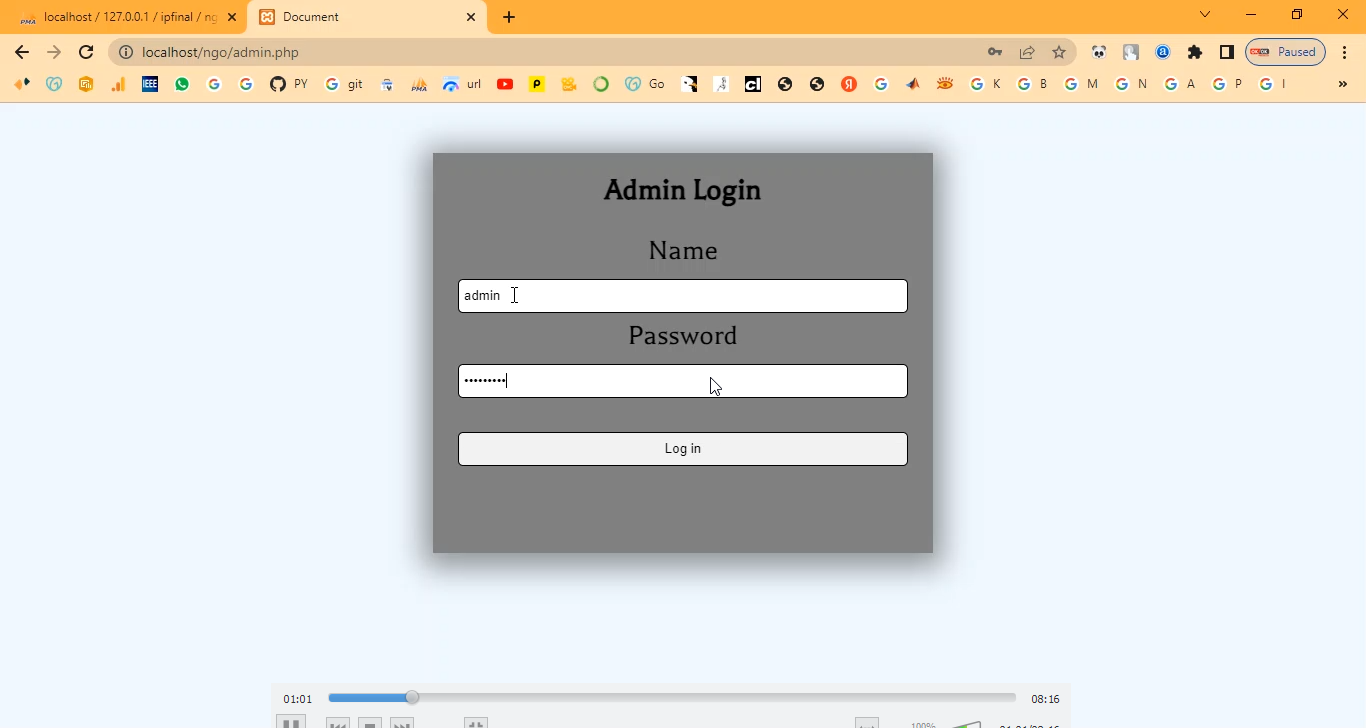
Task: Click the Yandex bookmark icon
Action: coord(849,85)
